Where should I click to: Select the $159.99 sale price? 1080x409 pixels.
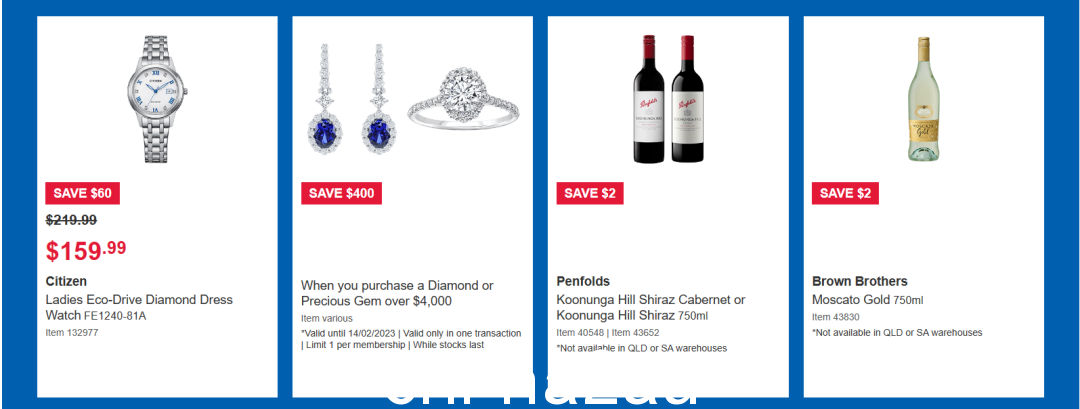point(86,250)
